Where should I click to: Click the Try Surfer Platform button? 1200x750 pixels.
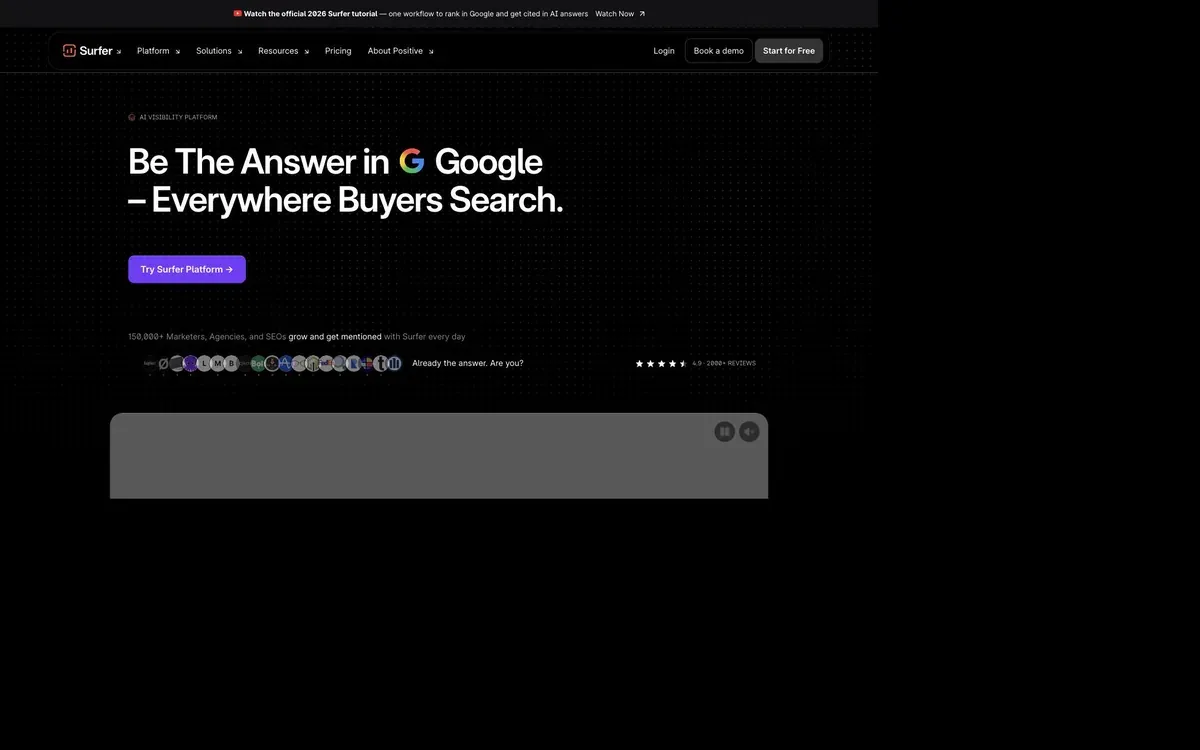[x=187, y=269]
